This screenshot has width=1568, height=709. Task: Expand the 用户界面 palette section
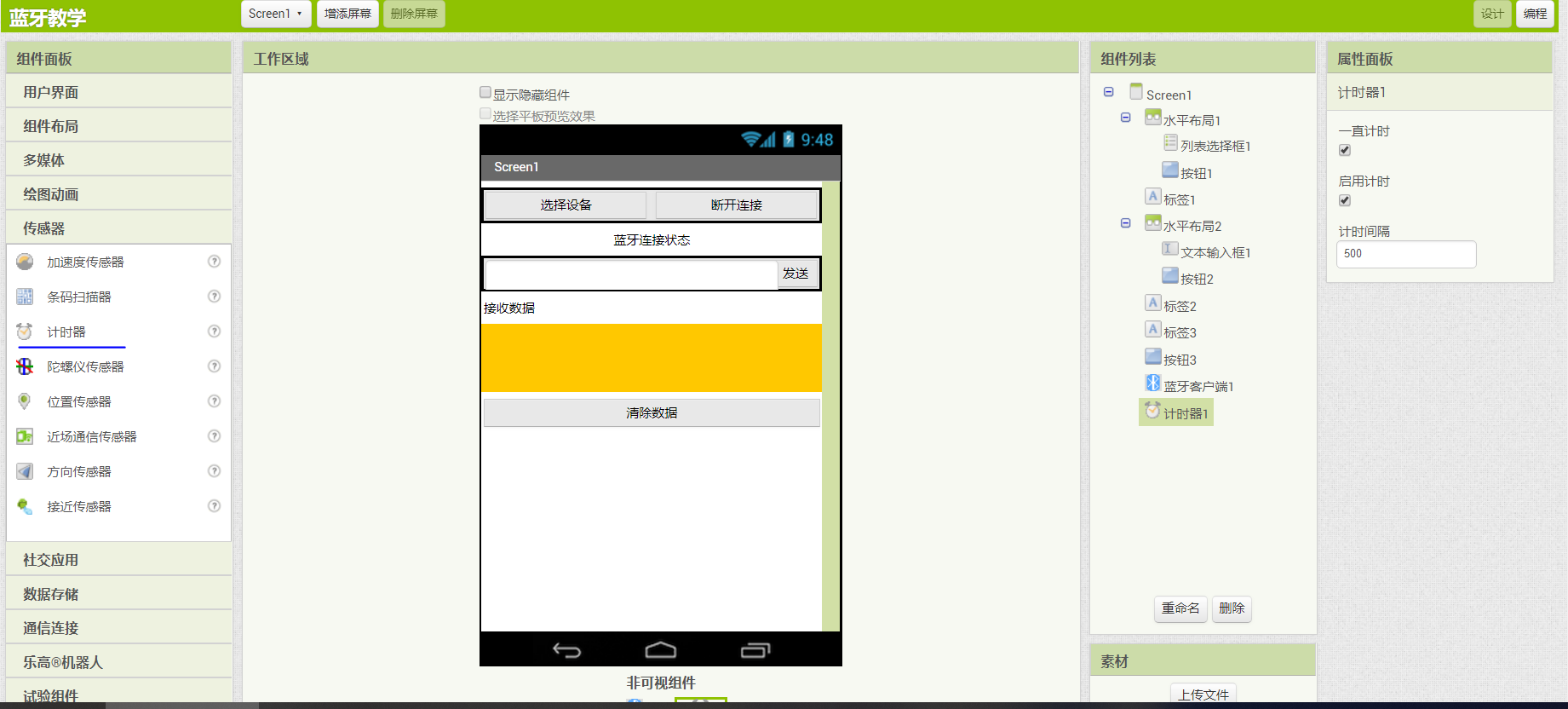point(119,92)
